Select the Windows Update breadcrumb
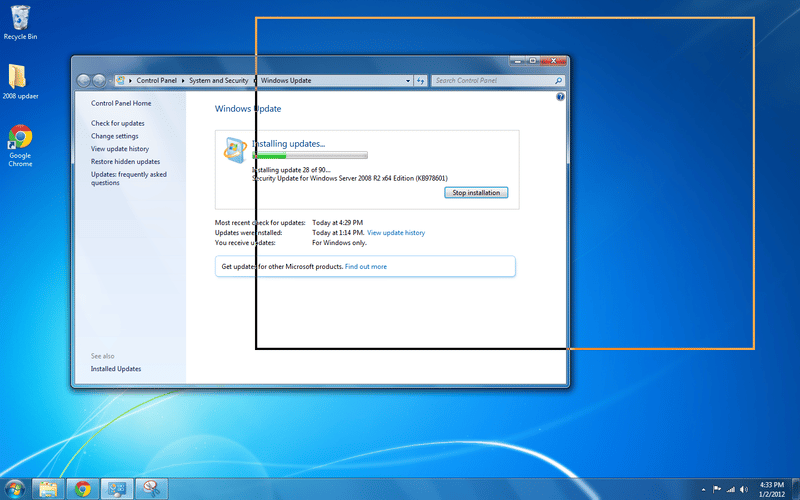 pos(286,81)
